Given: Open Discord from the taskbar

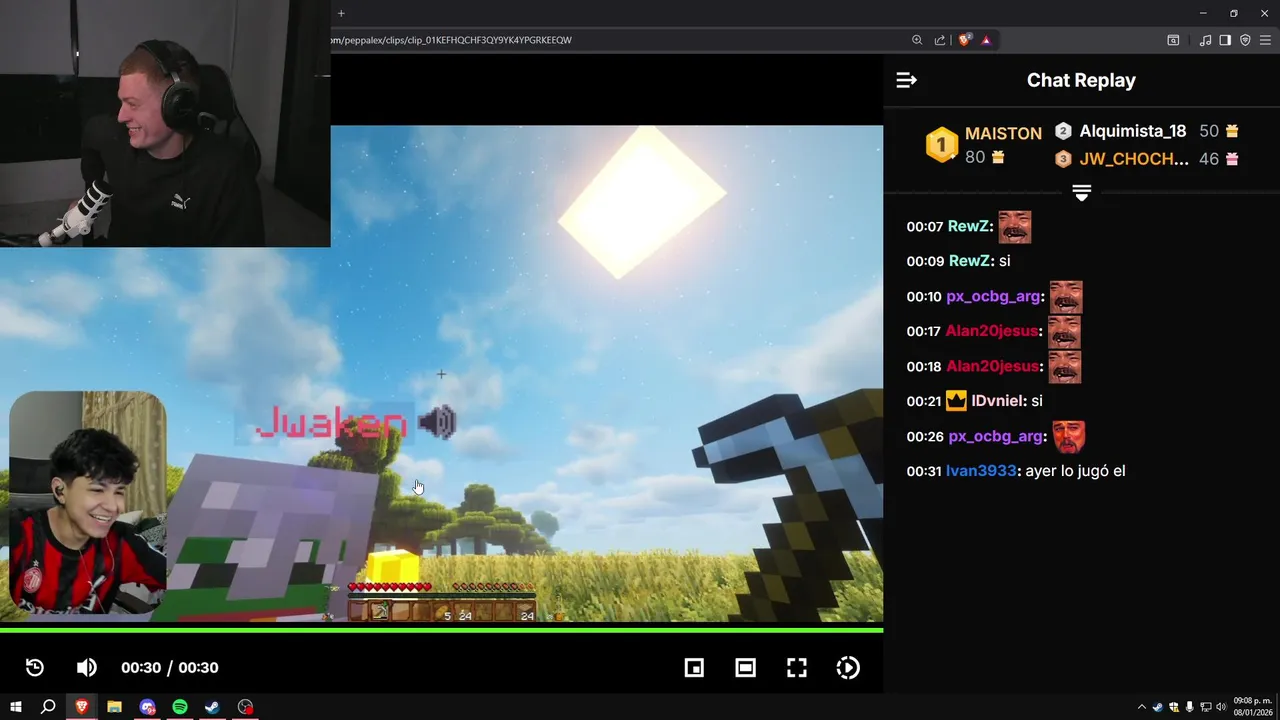Looking at the screenshot, I should [x=147, y=707].
